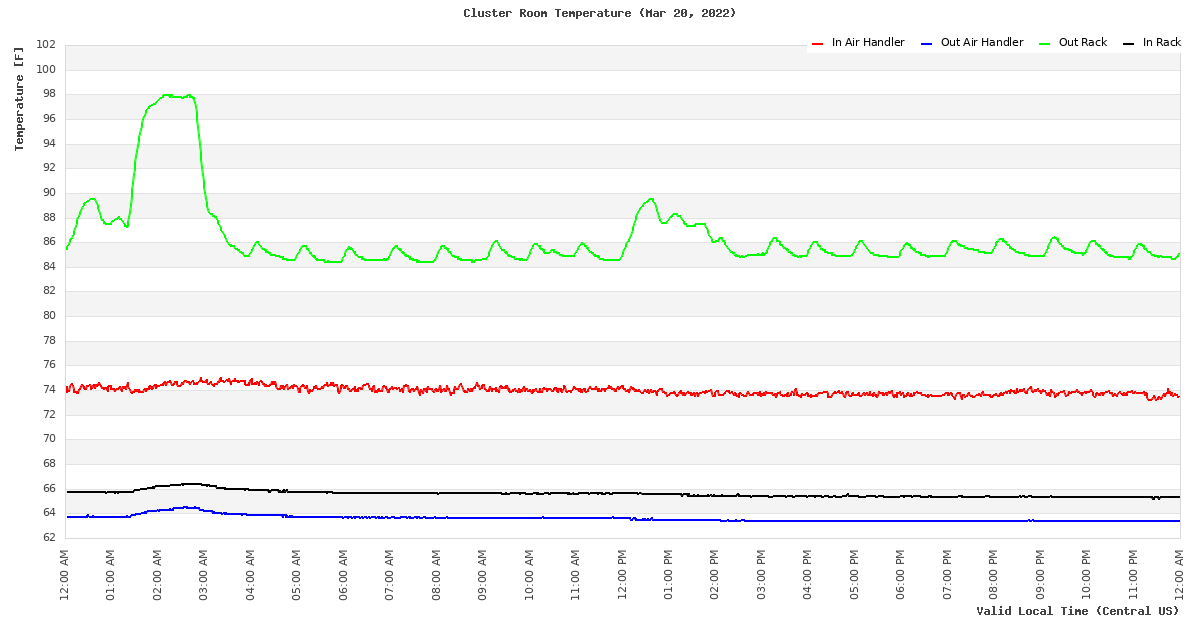Click the 78 y-axis value
1200x628 pixels.
click(49, 341)
